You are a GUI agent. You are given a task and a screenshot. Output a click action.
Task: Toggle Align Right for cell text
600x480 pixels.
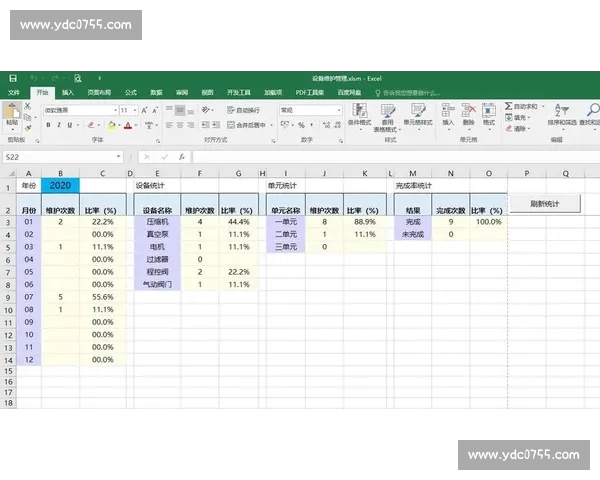(191, 125)
